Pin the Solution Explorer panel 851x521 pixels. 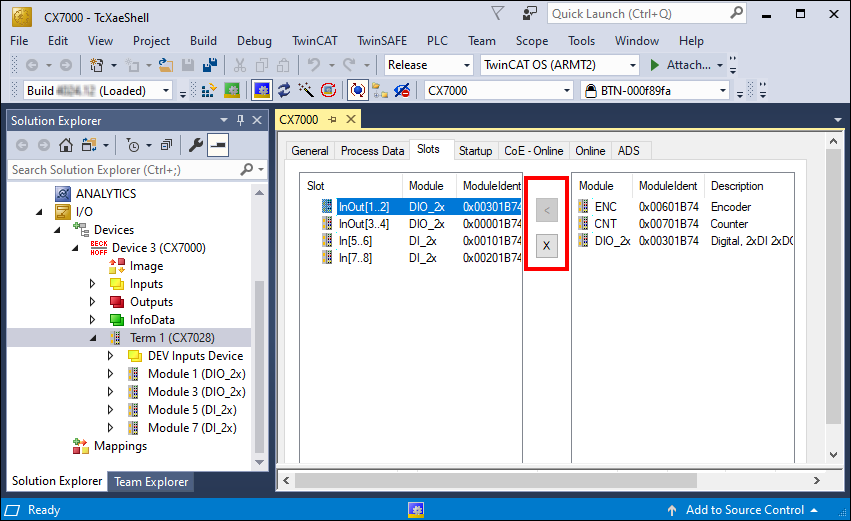[x=240, y=120]
